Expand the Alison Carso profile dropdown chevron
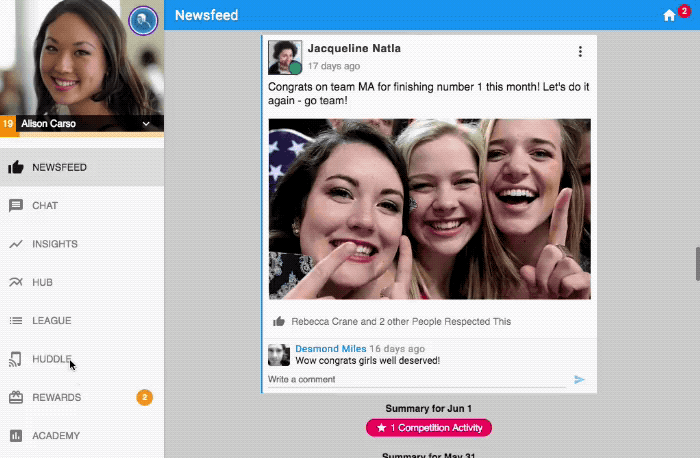This screenshot has width=700, height=458. click(146, 124)
